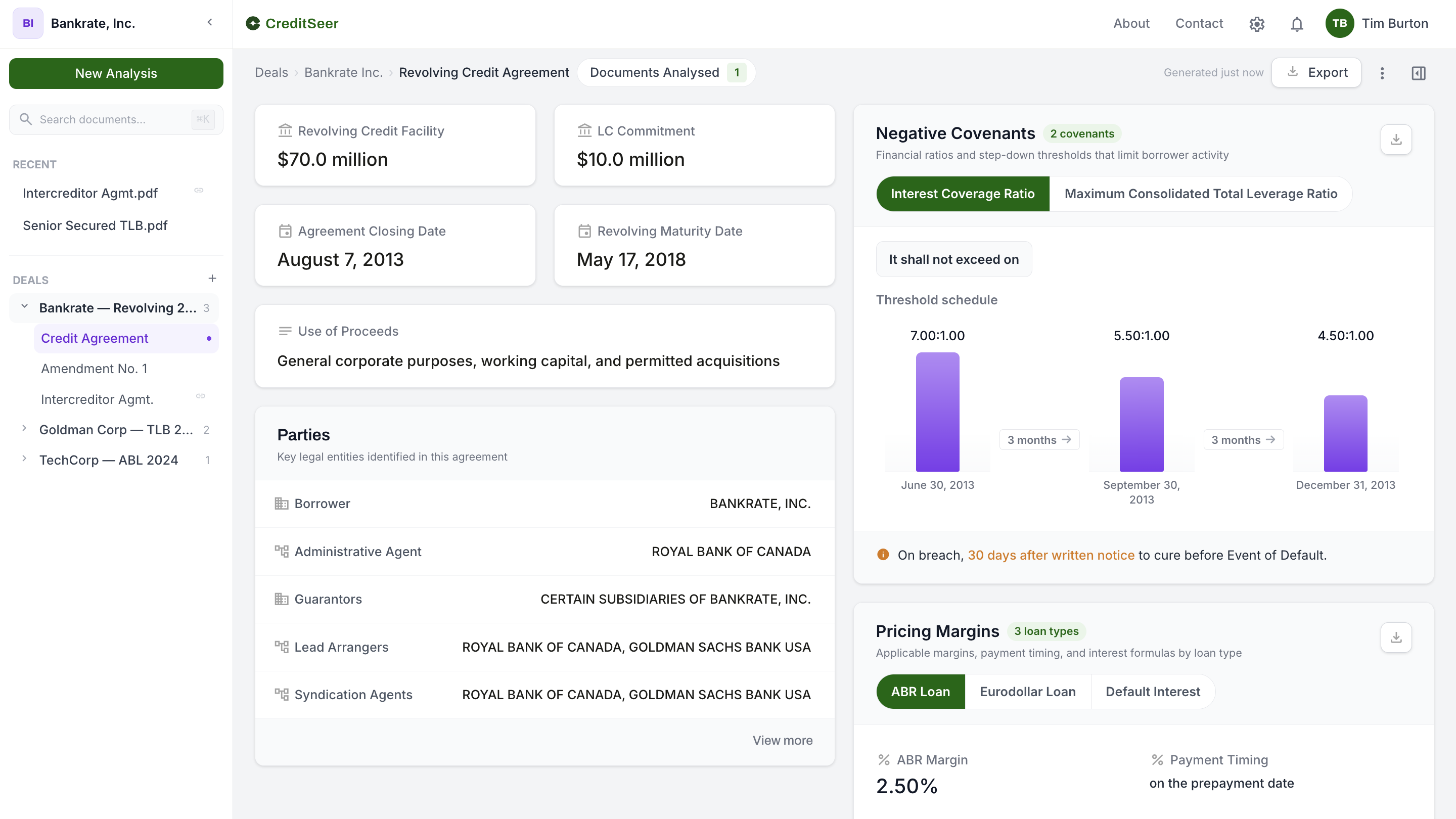Expand the TechCorp — ABL 2024 deal
The width and height of the screenshot is (1456, 819).
point(24,459)
